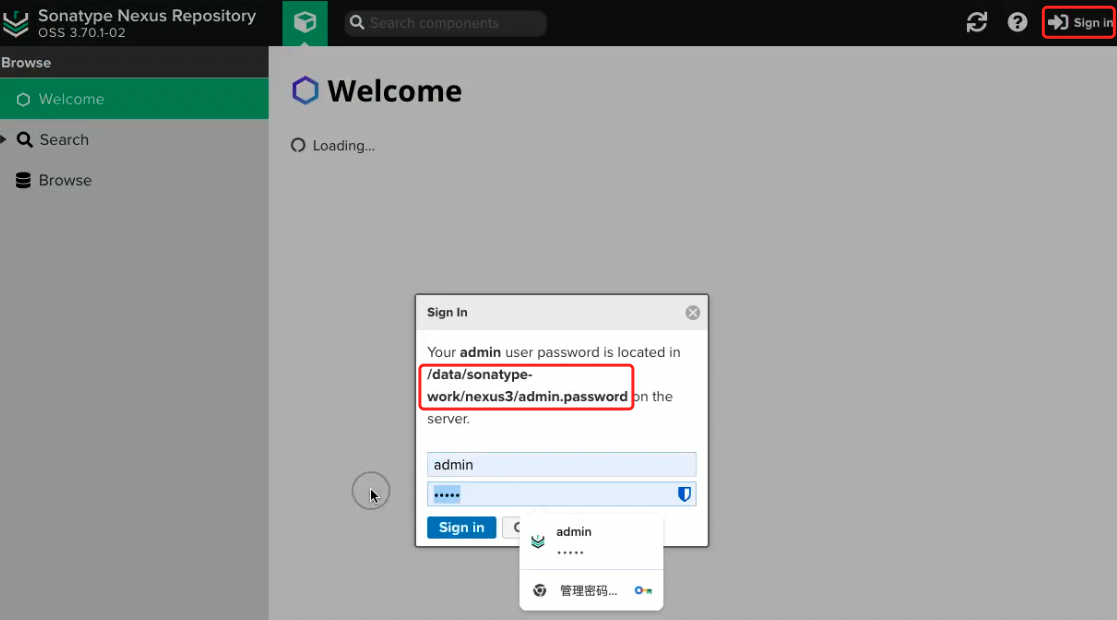This screenshot has width=1117, height=620.
Task: Open Search in the left sidebar
Action: point(64,140)
